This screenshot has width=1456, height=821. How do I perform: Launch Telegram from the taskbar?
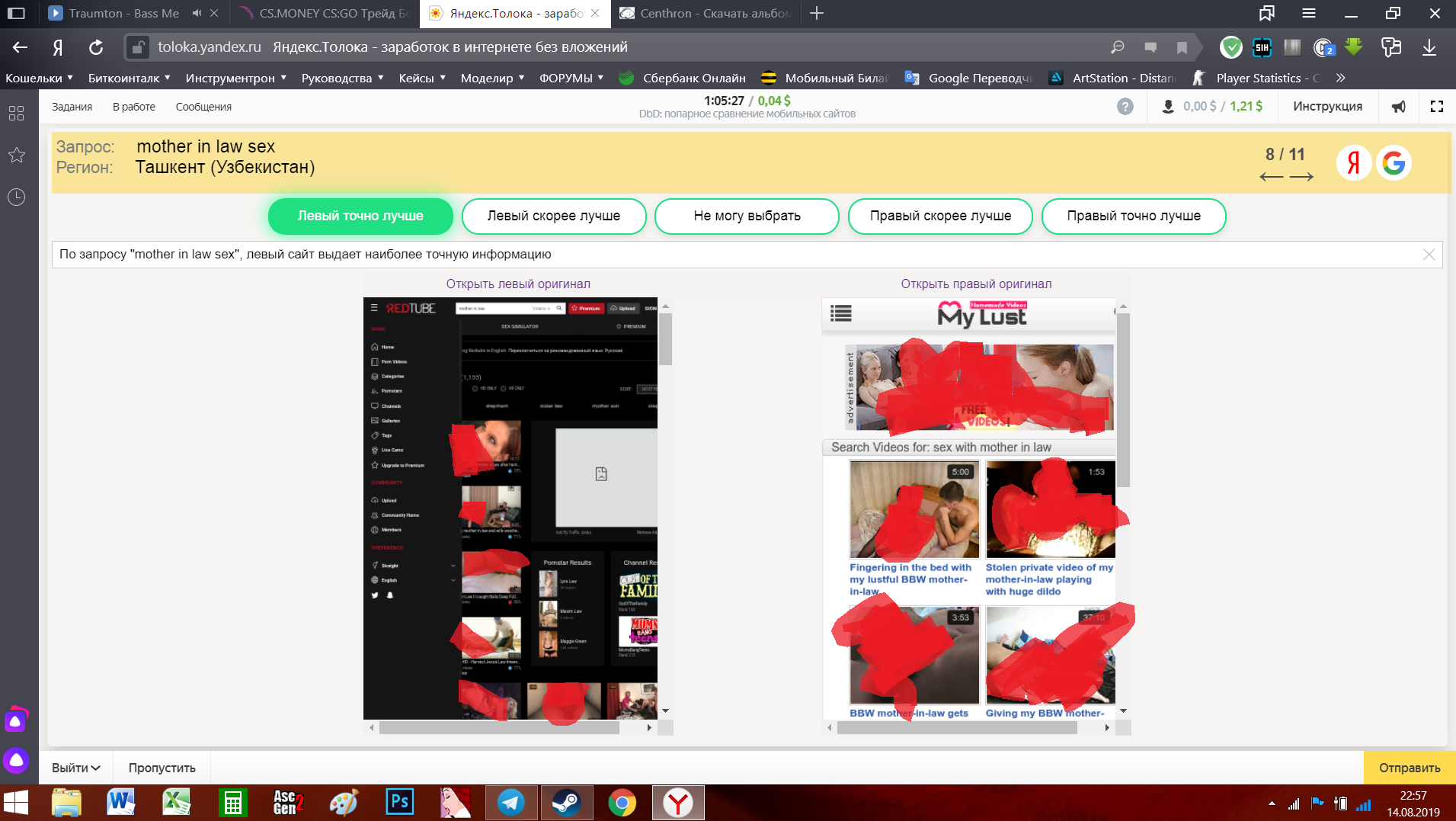(x=510, y=803)
